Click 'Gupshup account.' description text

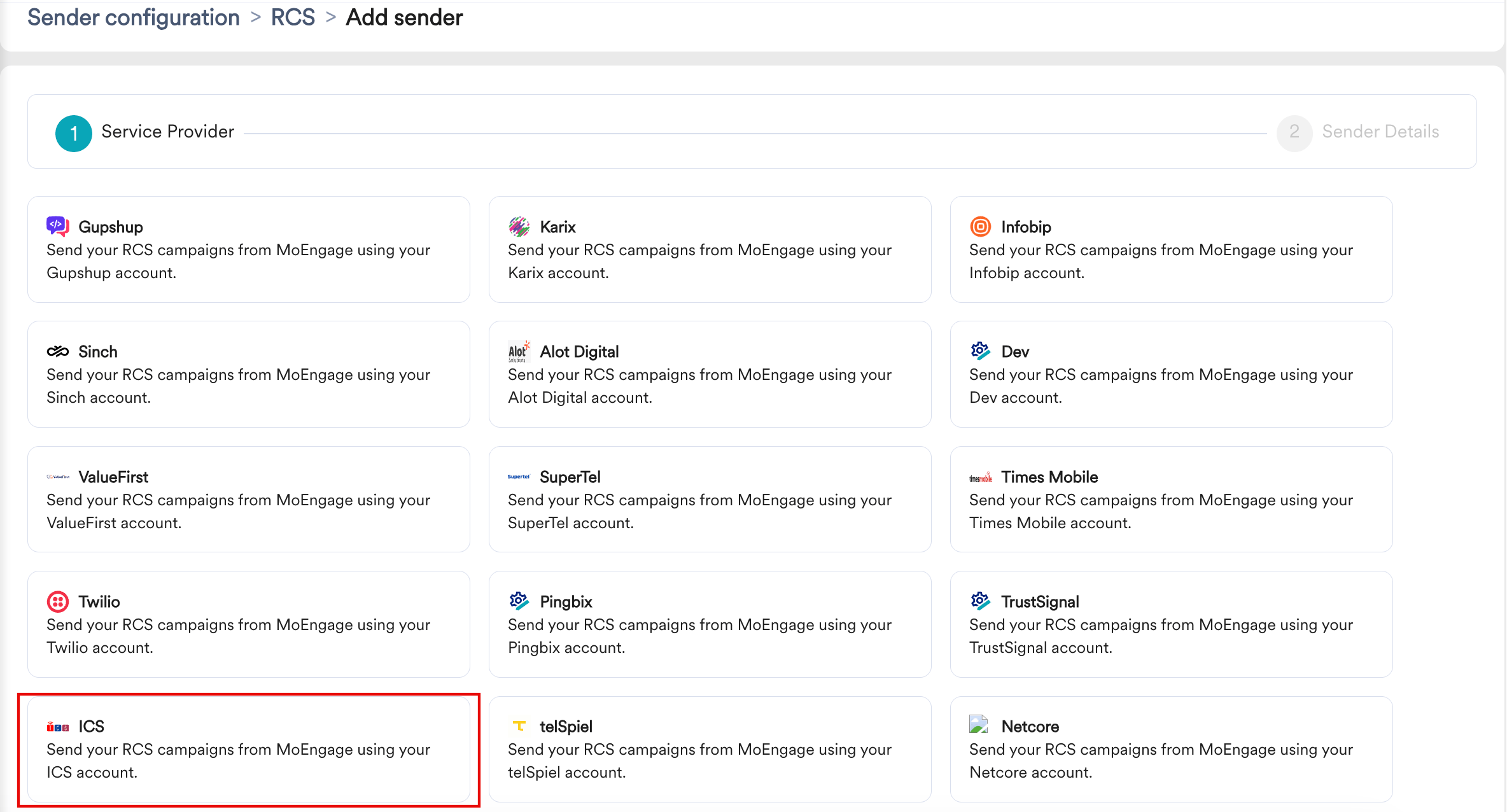pyautogui.click(x=111, y=272)
